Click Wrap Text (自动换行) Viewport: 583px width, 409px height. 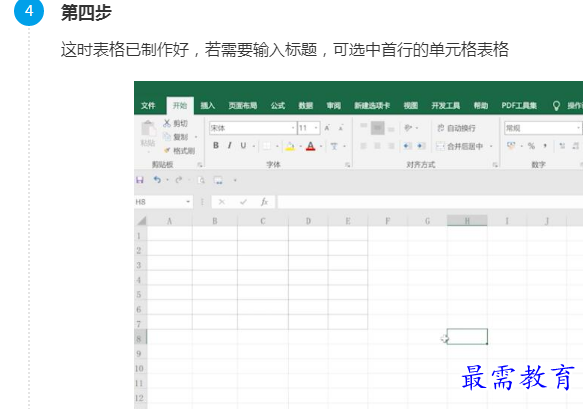456,128
